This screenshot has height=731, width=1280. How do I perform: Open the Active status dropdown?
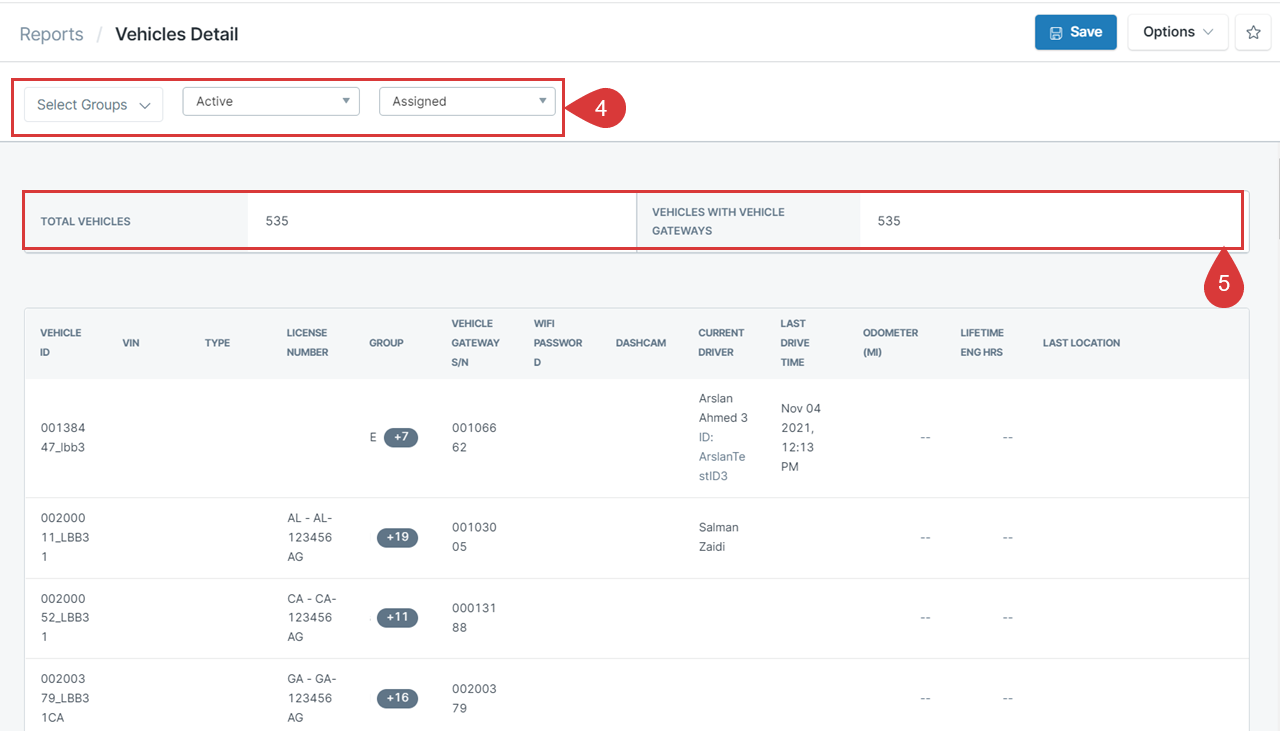270,101
